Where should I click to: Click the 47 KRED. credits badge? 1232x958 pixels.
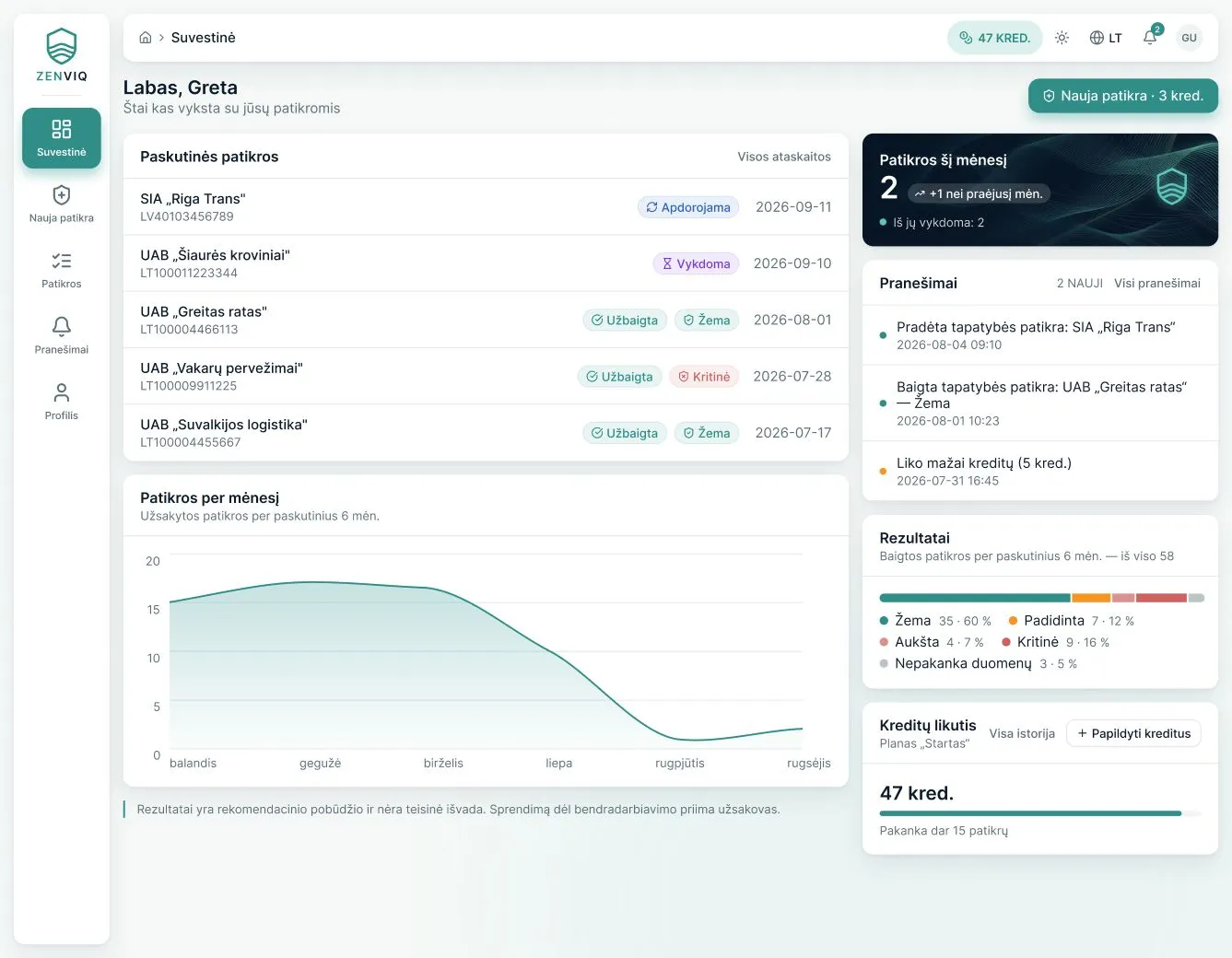[x=995, y=38]
